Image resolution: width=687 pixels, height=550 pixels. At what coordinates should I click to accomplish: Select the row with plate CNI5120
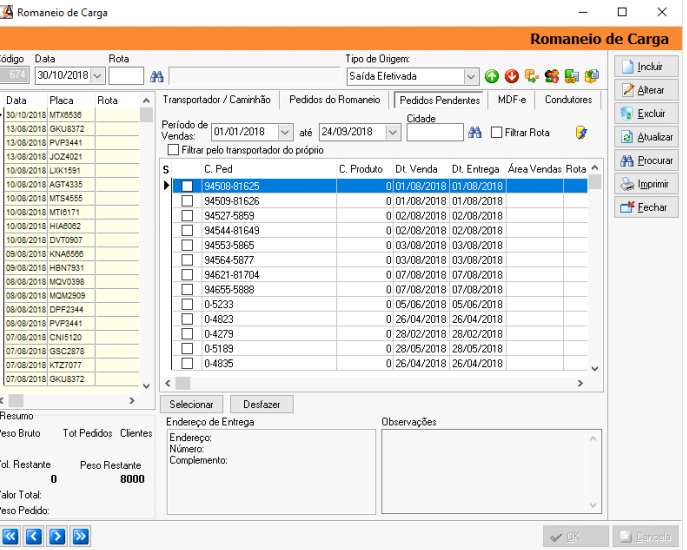[71, 337]
